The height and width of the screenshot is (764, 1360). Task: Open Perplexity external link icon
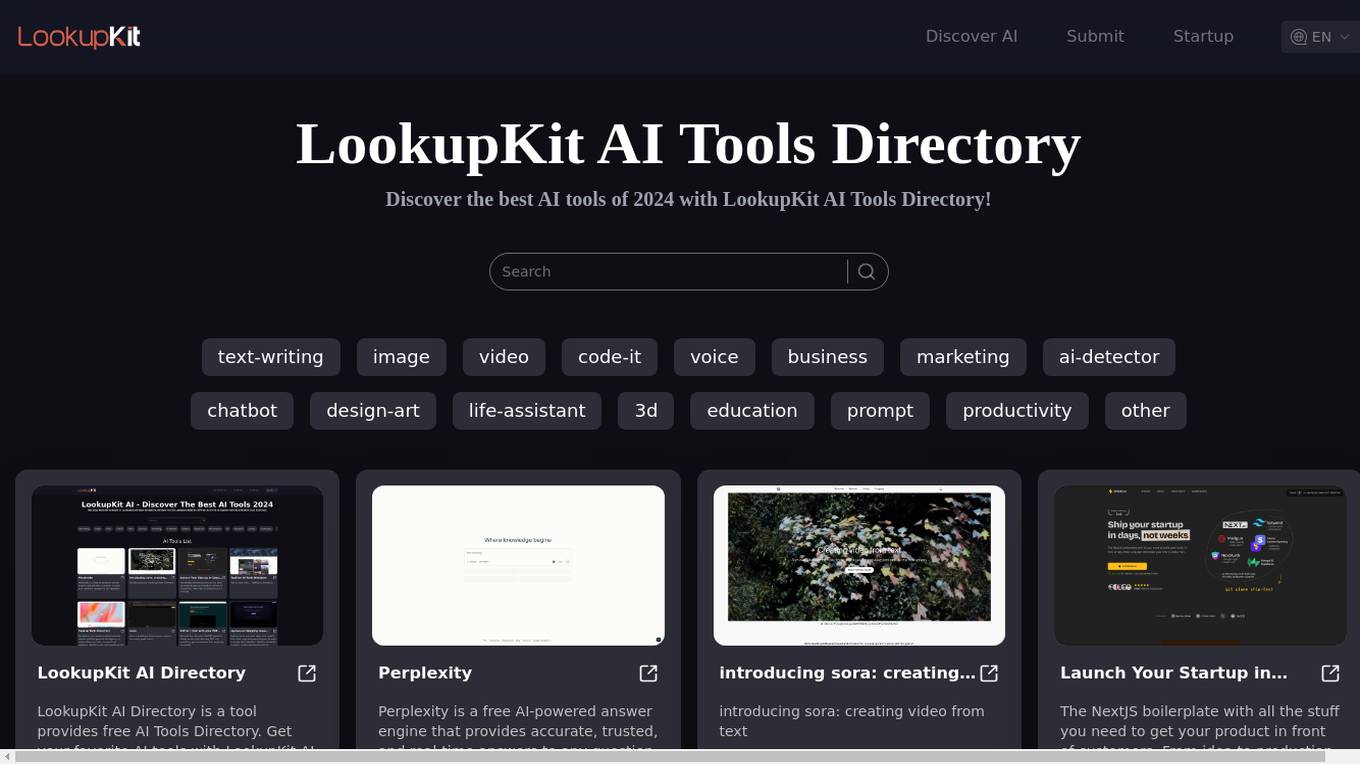(648, 673)
